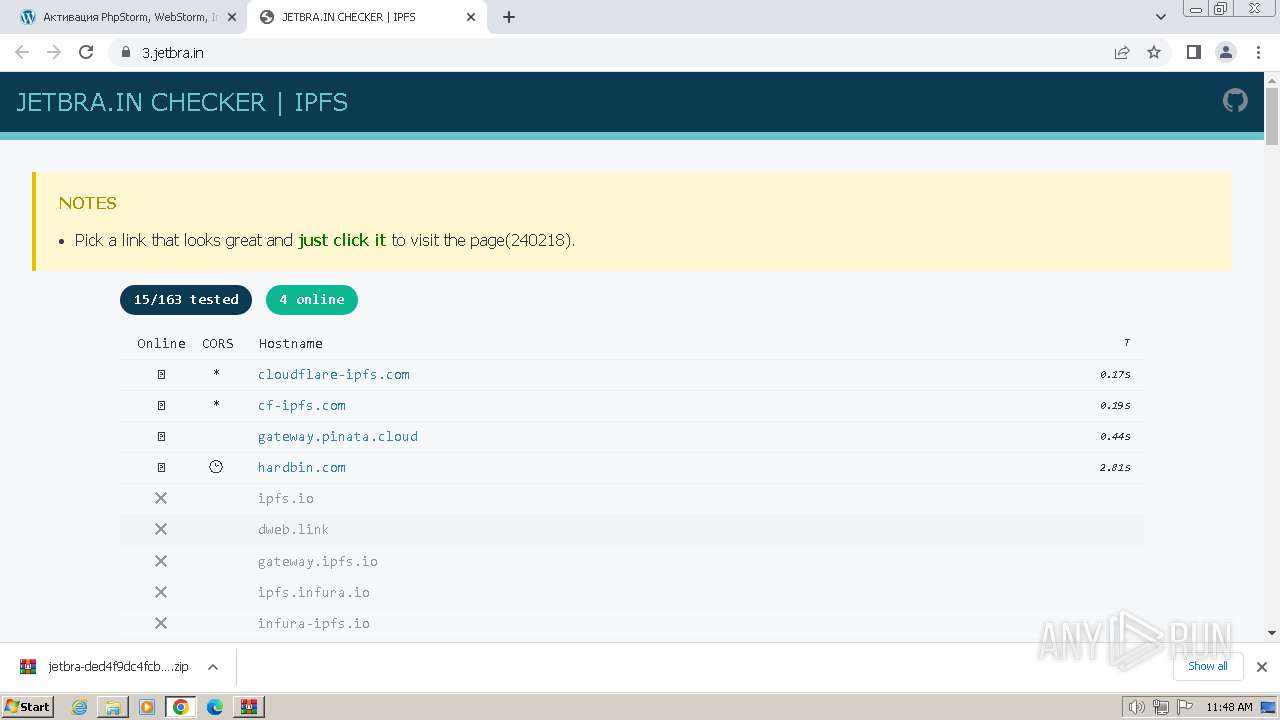Screen dimensions: 1280x720
Task: Click the ipfs.infura.io hostname
Action: point(314,592)
